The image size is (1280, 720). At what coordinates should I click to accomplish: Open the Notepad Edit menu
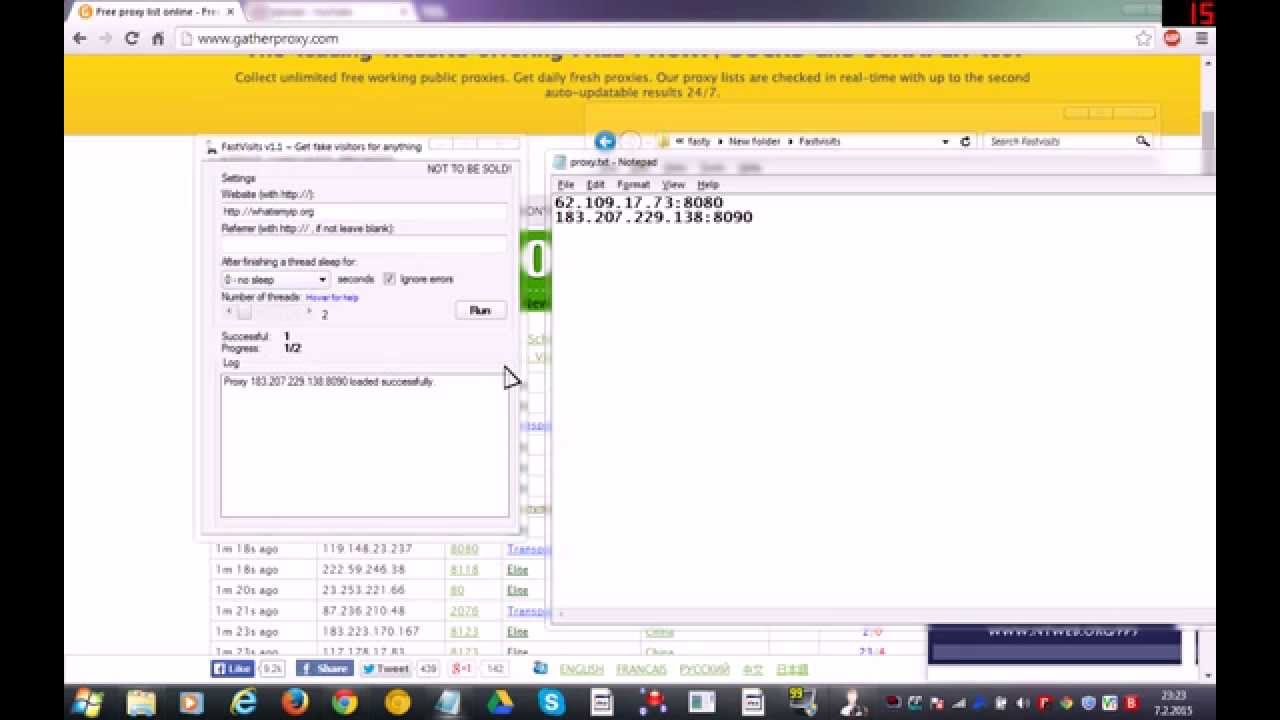tap(596, 185)
